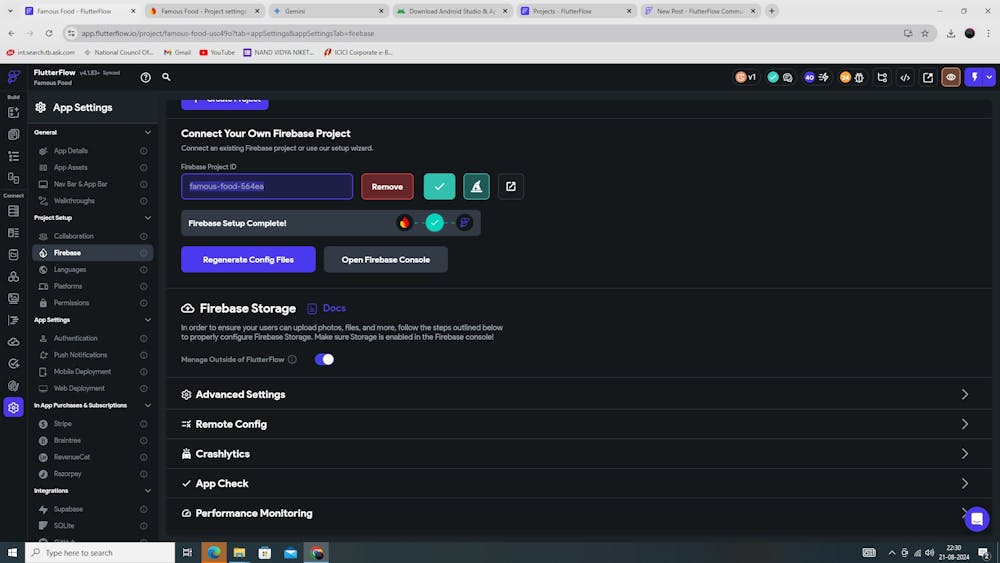Click the info icon beside Manage Outside of FlutterFlow

coord(292,360)
